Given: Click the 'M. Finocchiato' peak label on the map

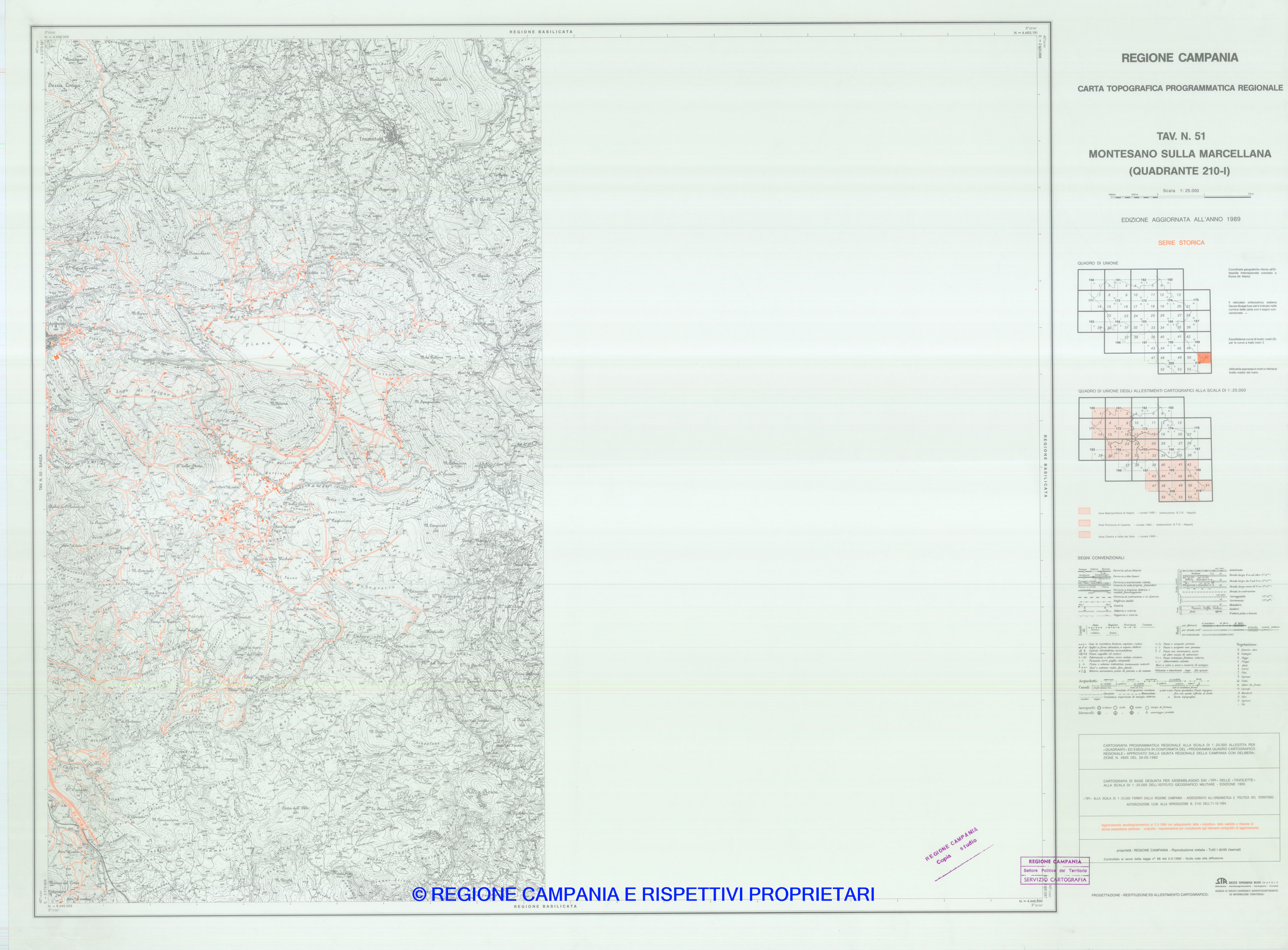Looking at the screenshot, I should pyautogui.click(x=197, y=254).
